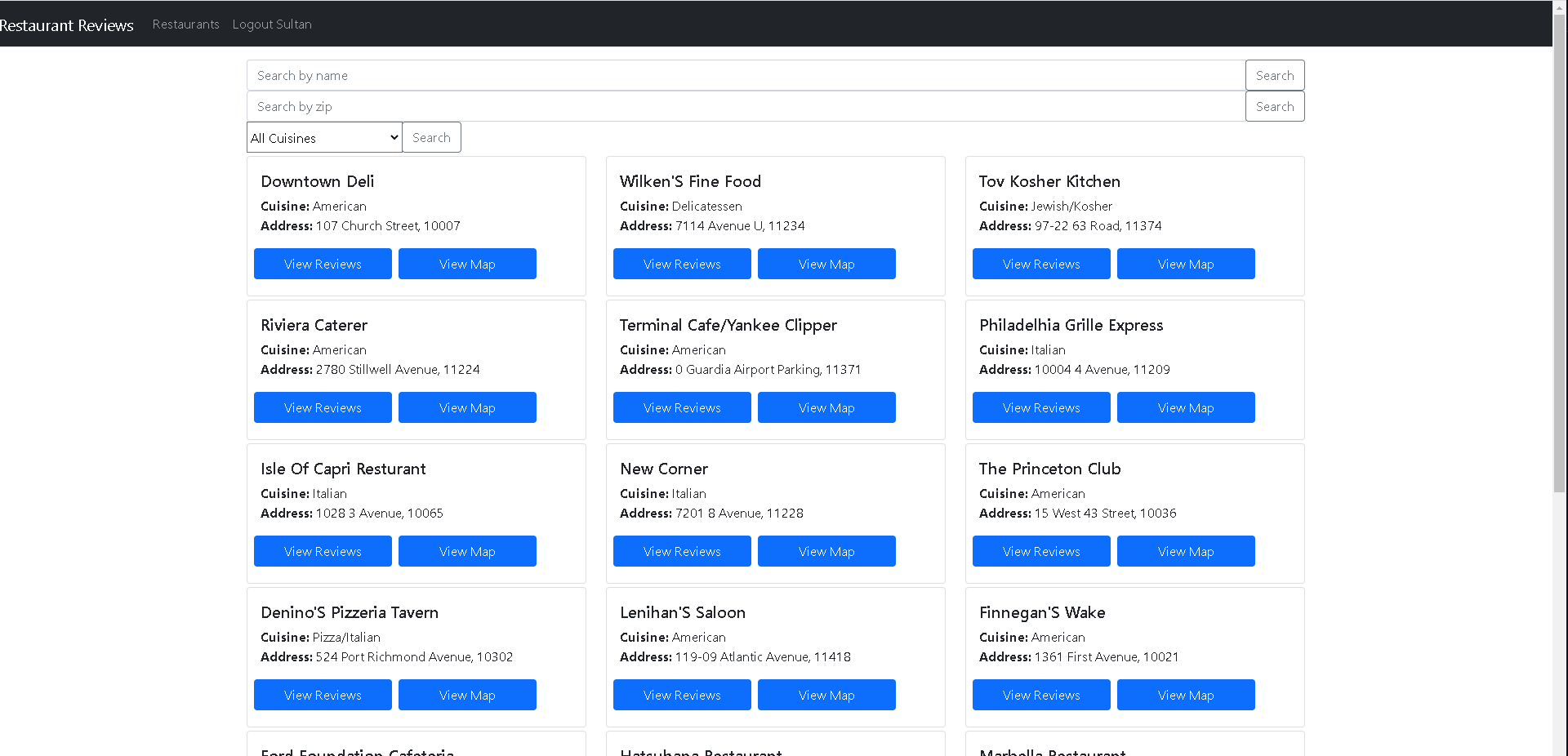View reviews for Tov Kosher Kitchen
This screenshot has height=756, width=1568.
1041,264
